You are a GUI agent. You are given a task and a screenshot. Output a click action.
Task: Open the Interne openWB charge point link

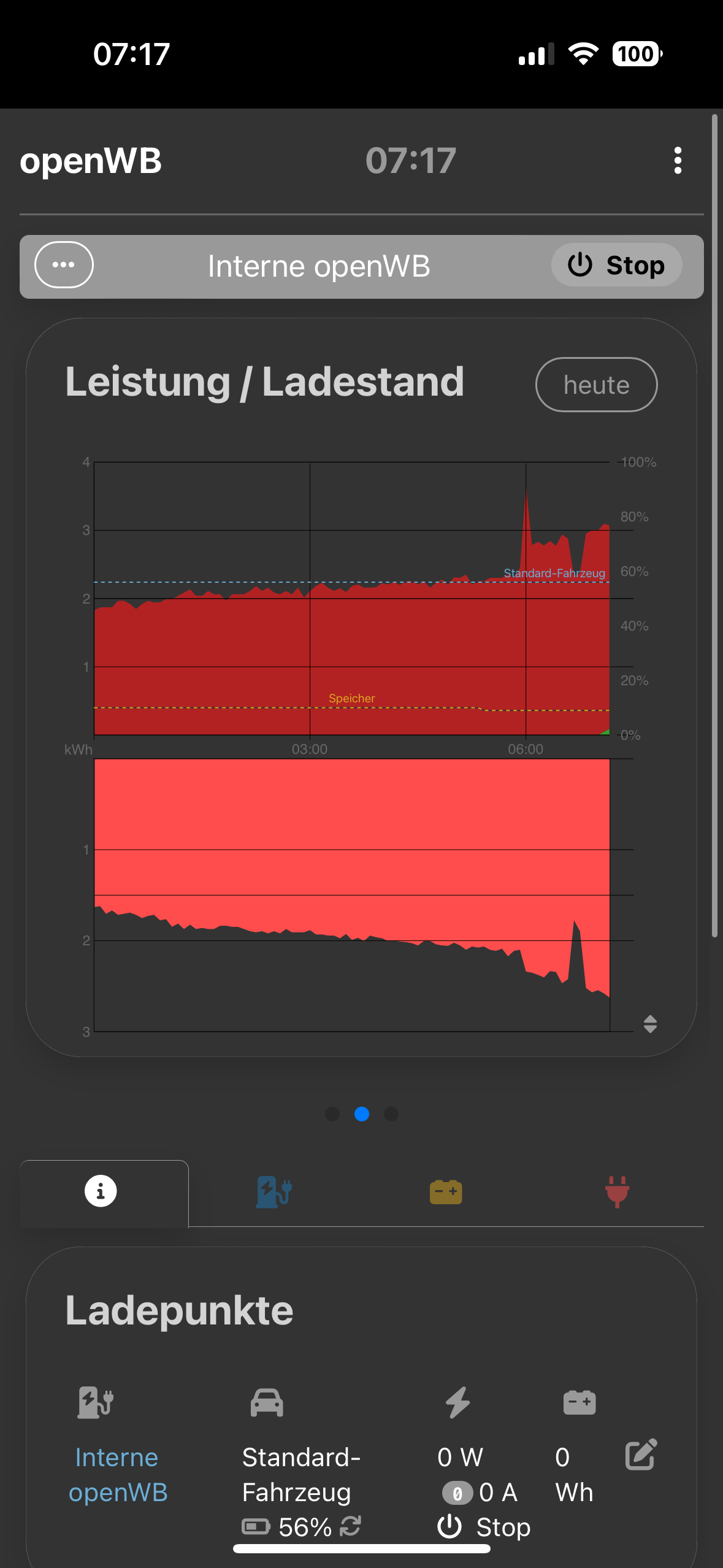point(117,1475)
